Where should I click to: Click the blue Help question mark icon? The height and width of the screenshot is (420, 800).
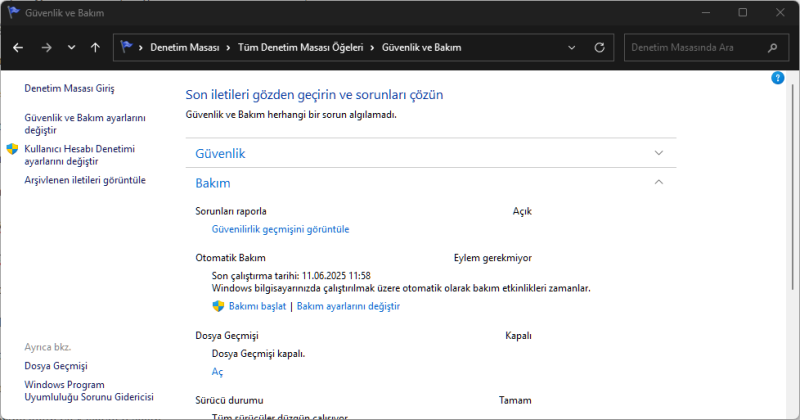click(x=778, y=78)
